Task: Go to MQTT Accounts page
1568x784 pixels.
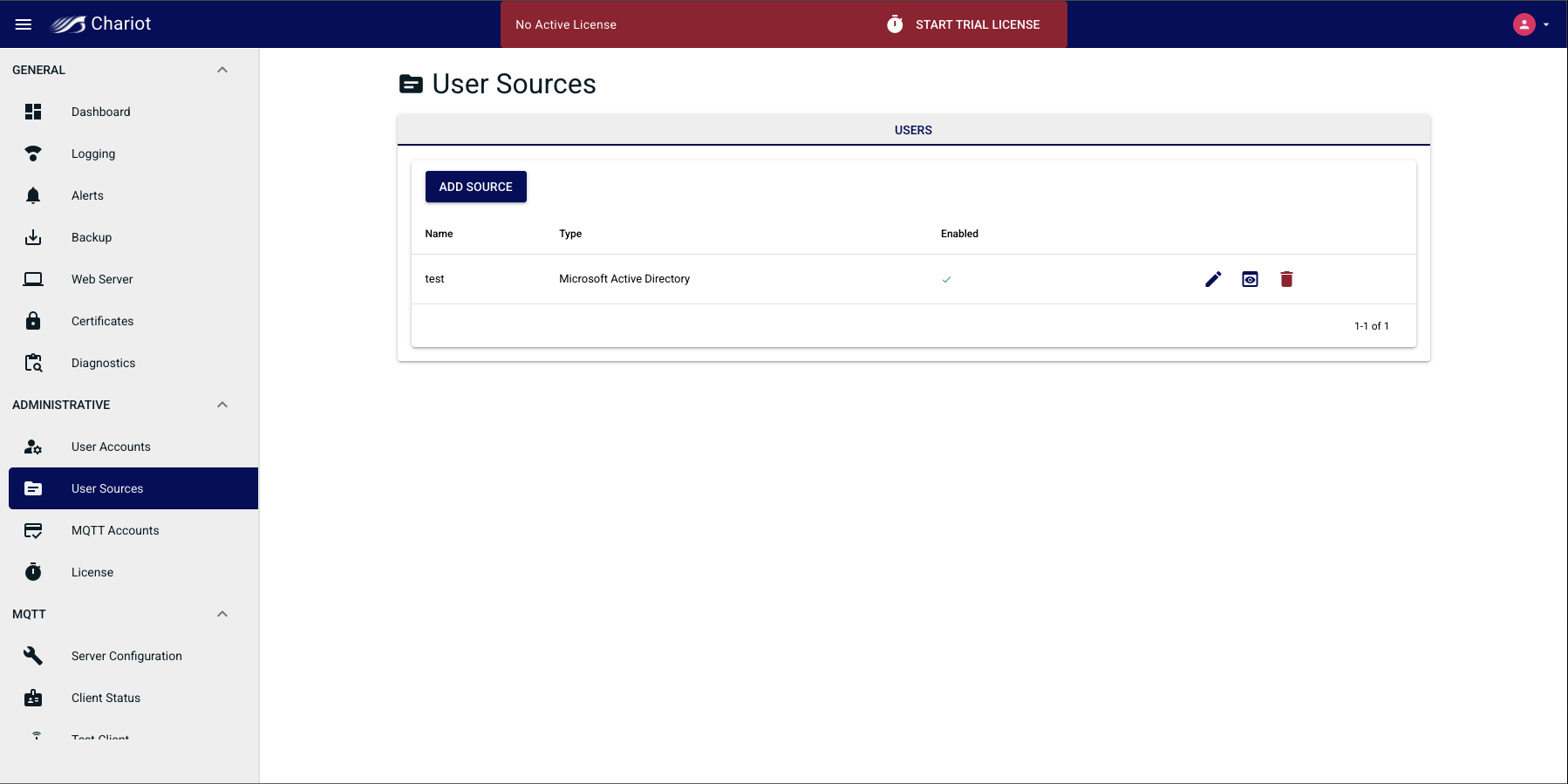Action: [115, 530]
